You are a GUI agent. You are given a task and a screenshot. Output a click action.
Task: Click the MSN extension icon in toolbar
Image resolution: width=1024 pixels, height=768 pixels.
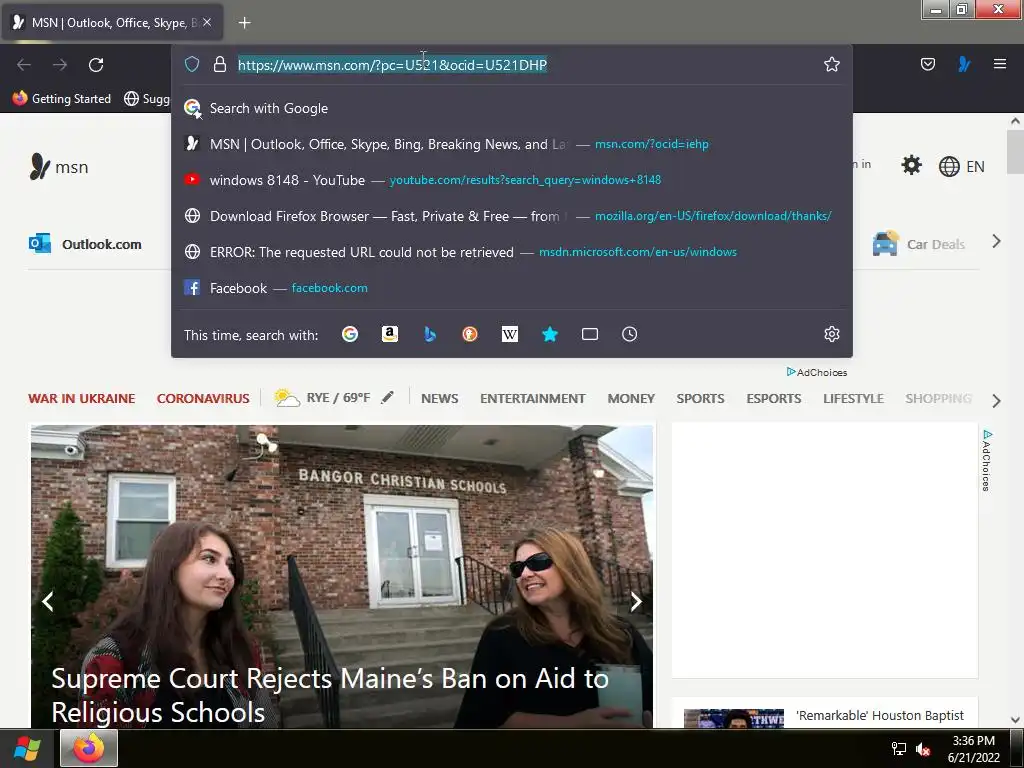(964, 64)
